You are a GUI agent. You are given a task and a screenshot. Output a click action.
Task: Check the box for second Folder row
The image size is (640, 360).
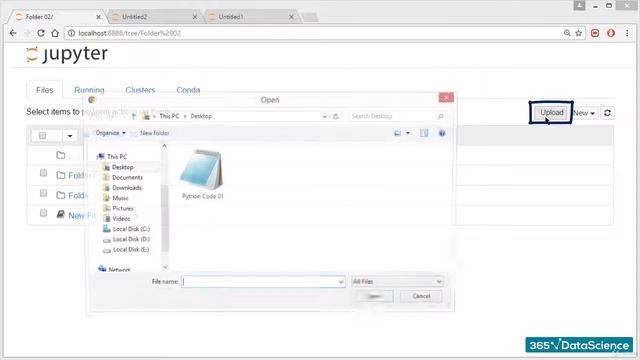[x=43, y=193]
